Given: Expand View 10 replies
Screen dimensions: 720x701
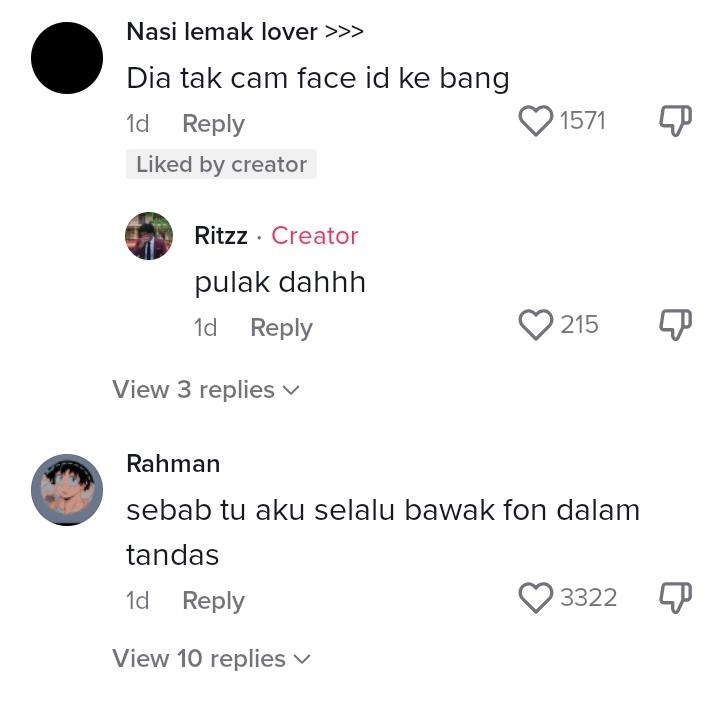Looking at the screenshot, I should point(211,659).
